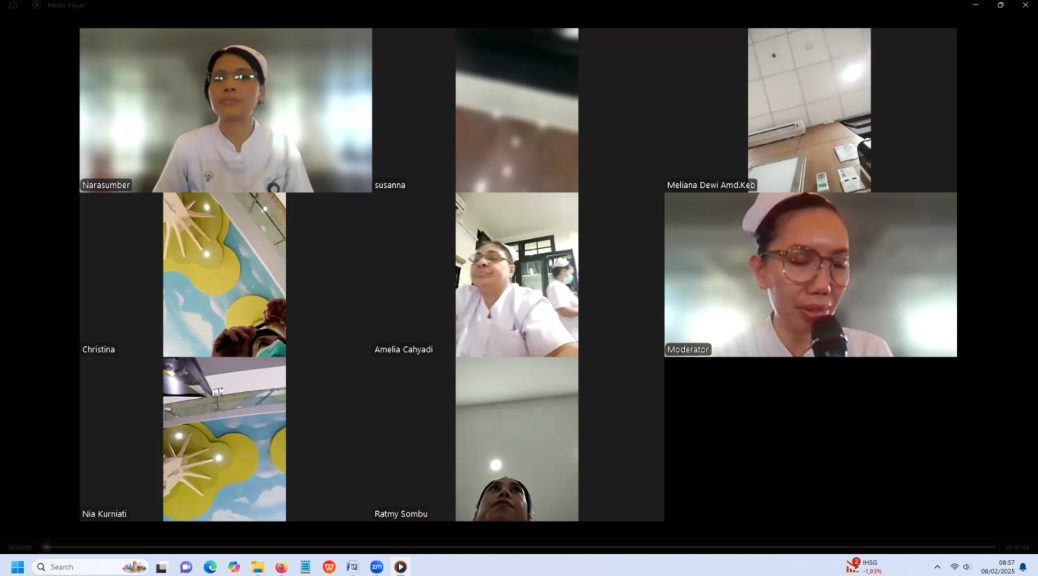Click the playback seek bar

[x=520, y=547]
